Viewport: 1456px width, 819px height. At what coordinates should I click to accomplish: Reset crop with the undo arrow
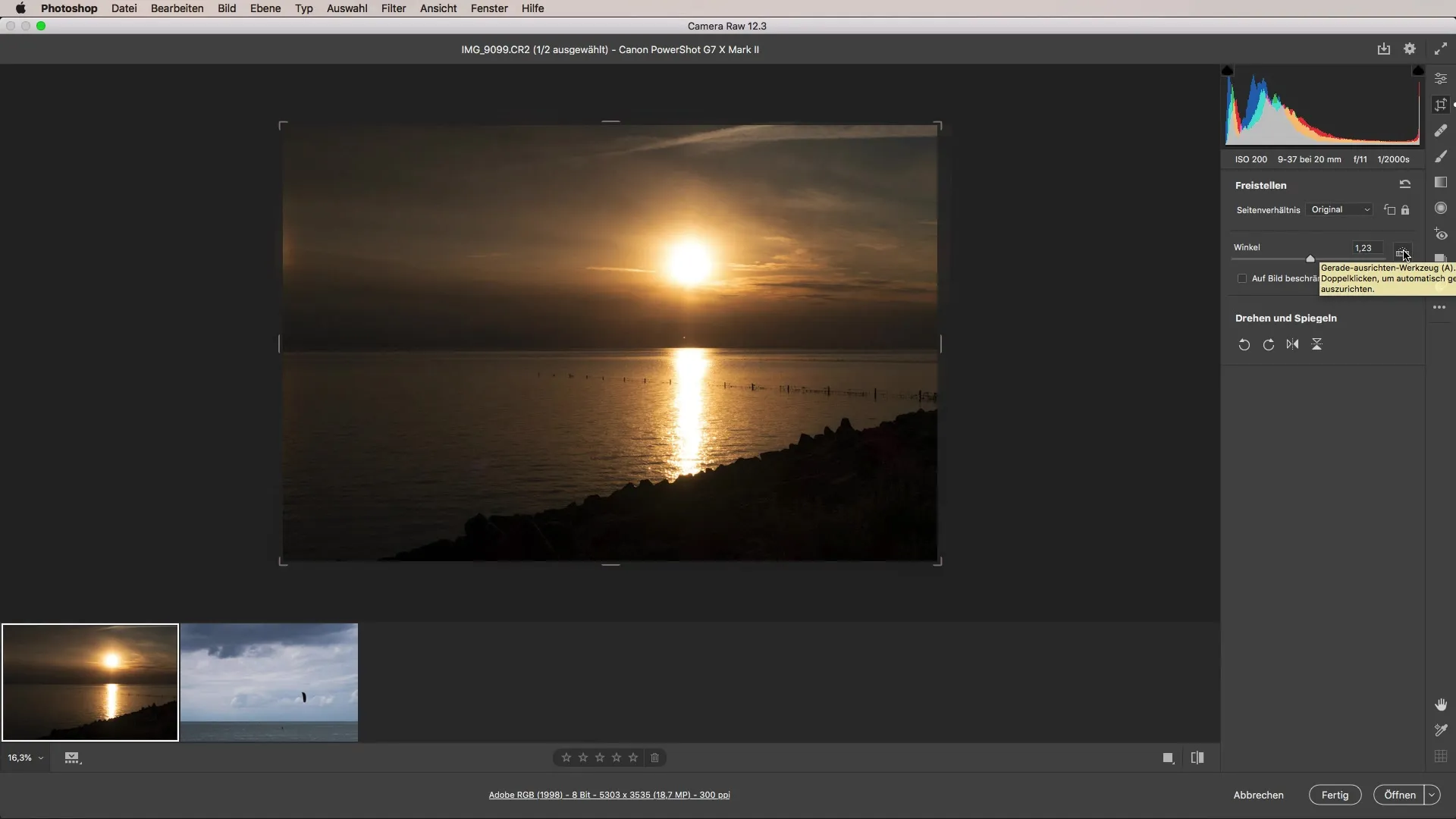pyautogui.click(x=1404, y=184)
